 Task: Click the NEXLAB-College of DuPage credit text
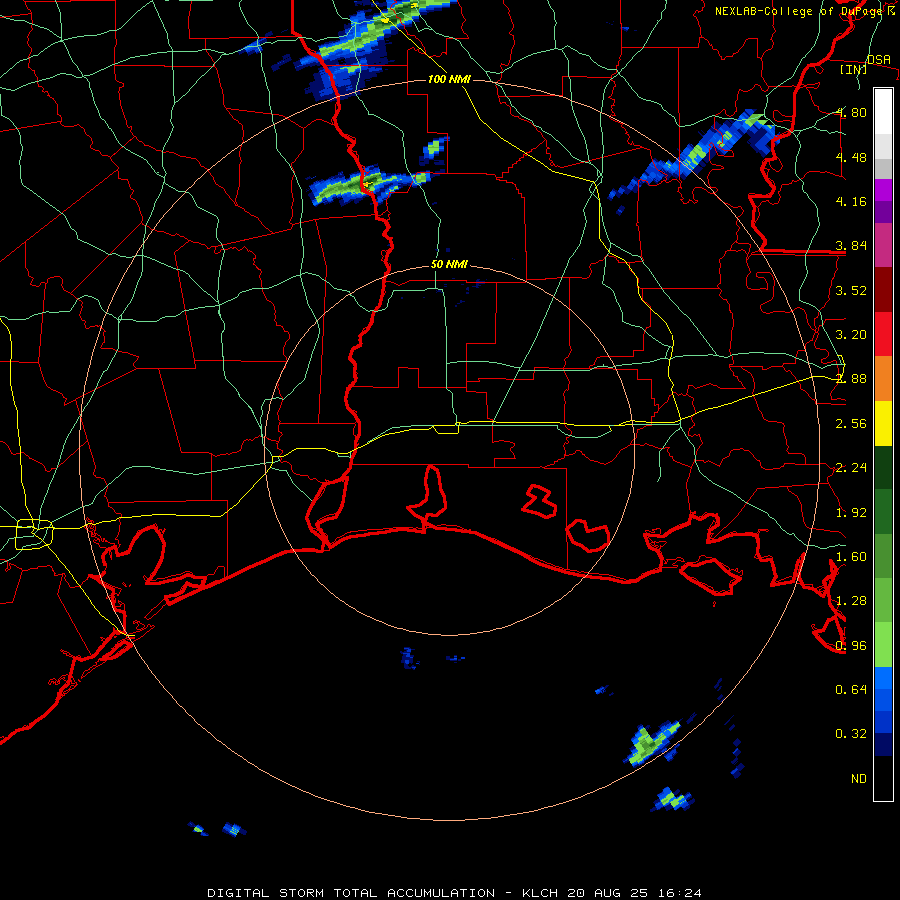coord(804,11)
